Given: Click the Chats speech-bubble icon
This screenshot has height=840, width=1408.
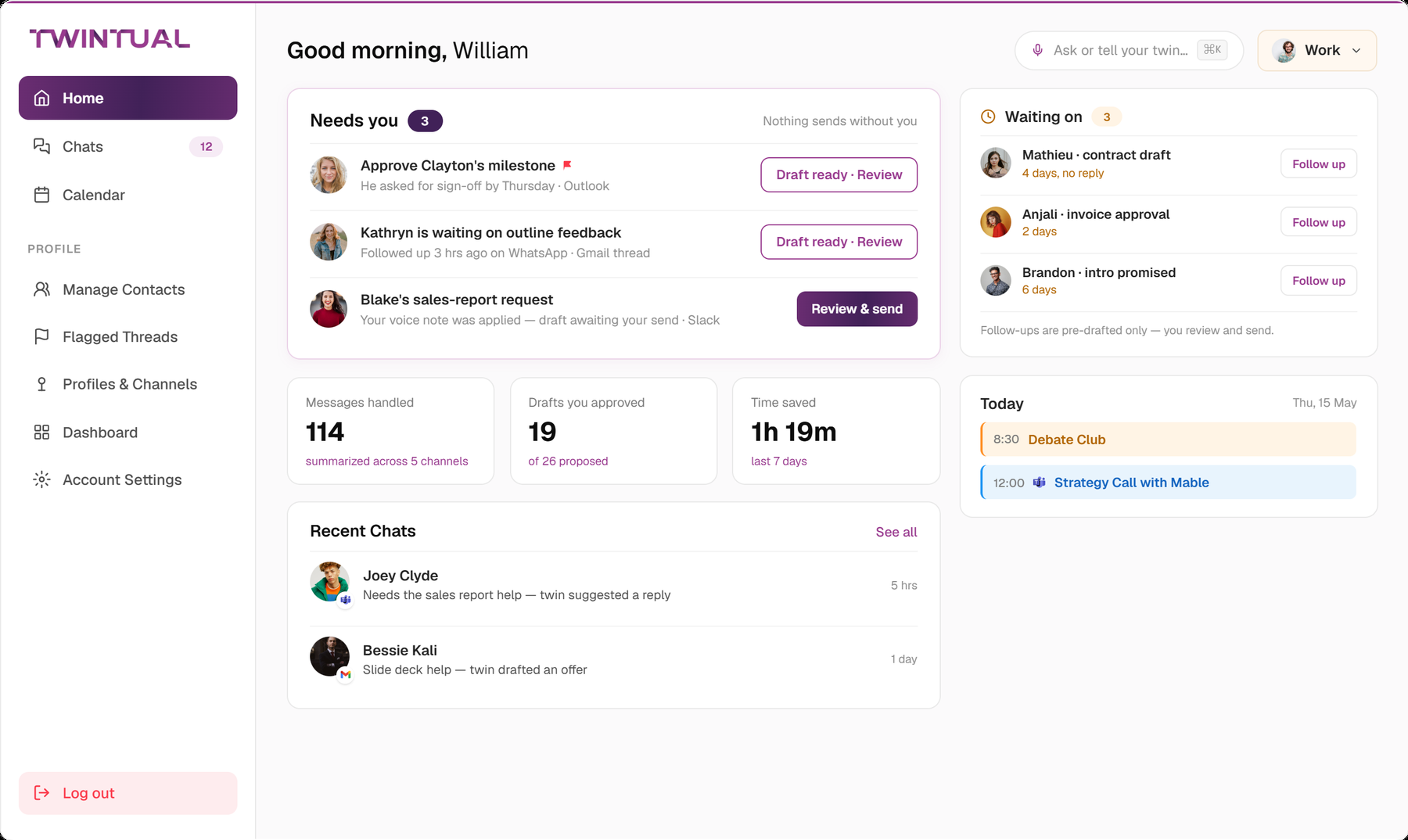Looking at the screenshot, I should coord(42,146).
